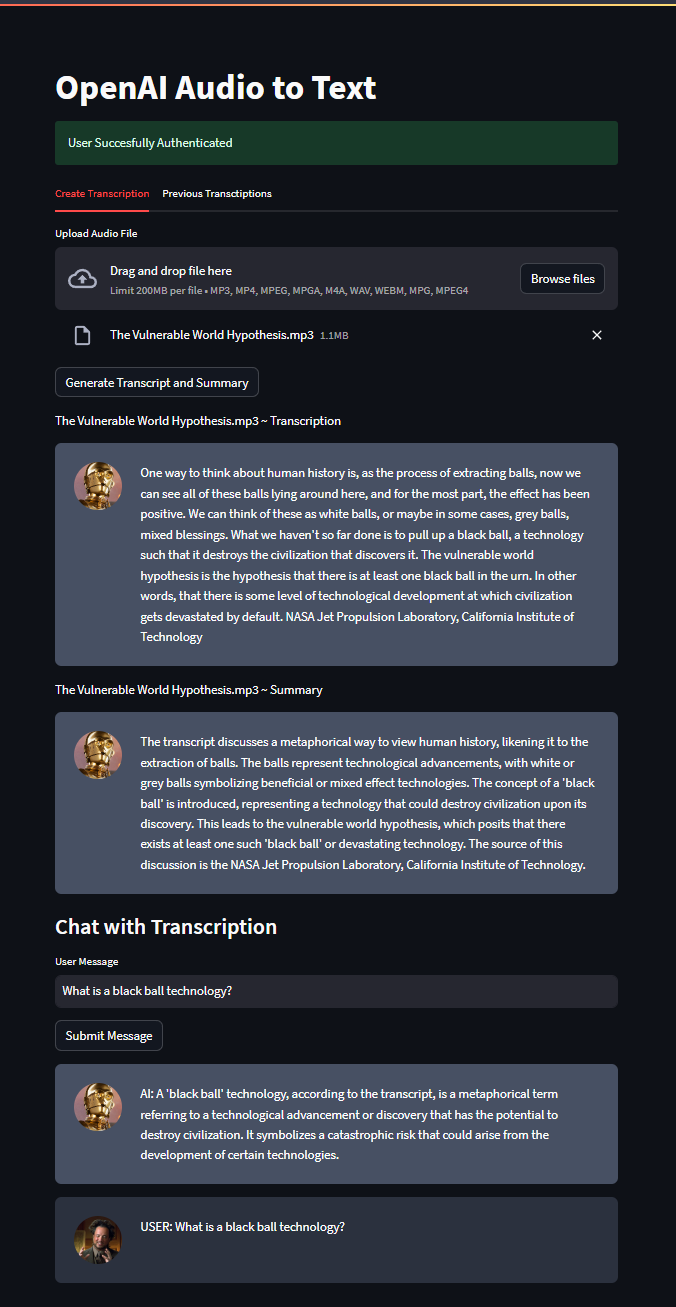Click the robot avatar beside the summary
Image resolution: width=676 pixels, height=1307 pixels.
coord(97,755)
